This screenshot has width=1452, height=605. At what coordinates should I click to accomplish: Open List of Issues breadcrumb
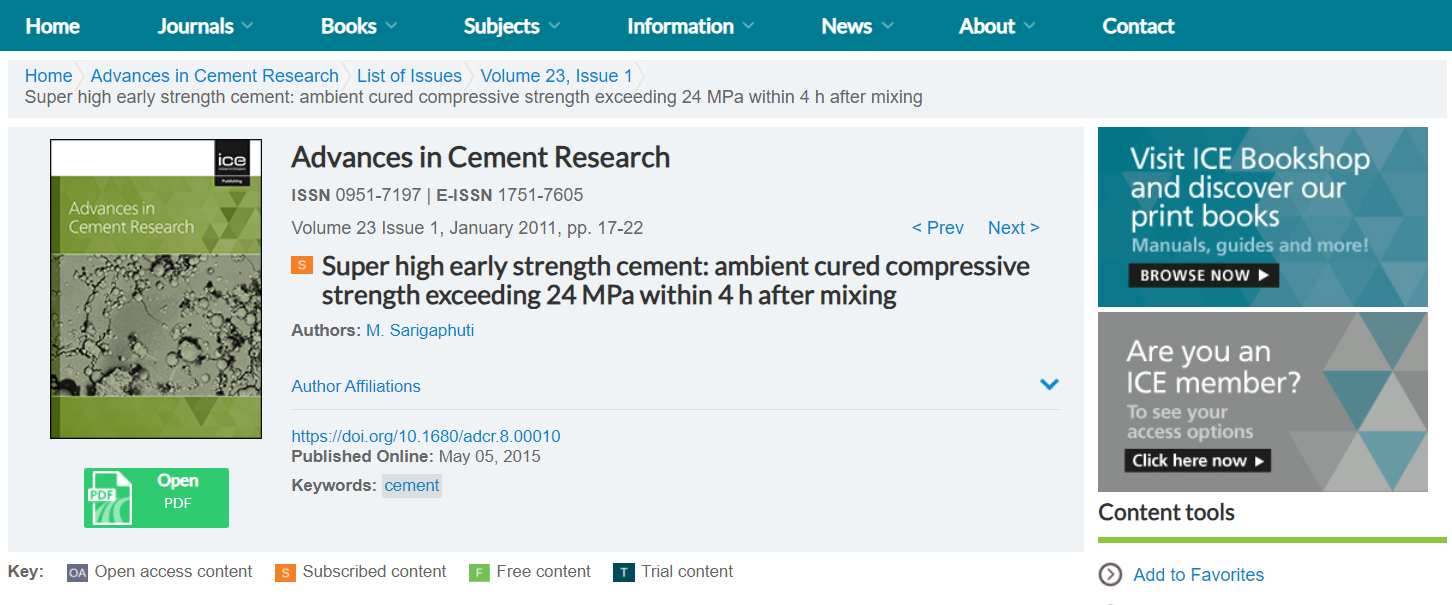click(409, 76)
